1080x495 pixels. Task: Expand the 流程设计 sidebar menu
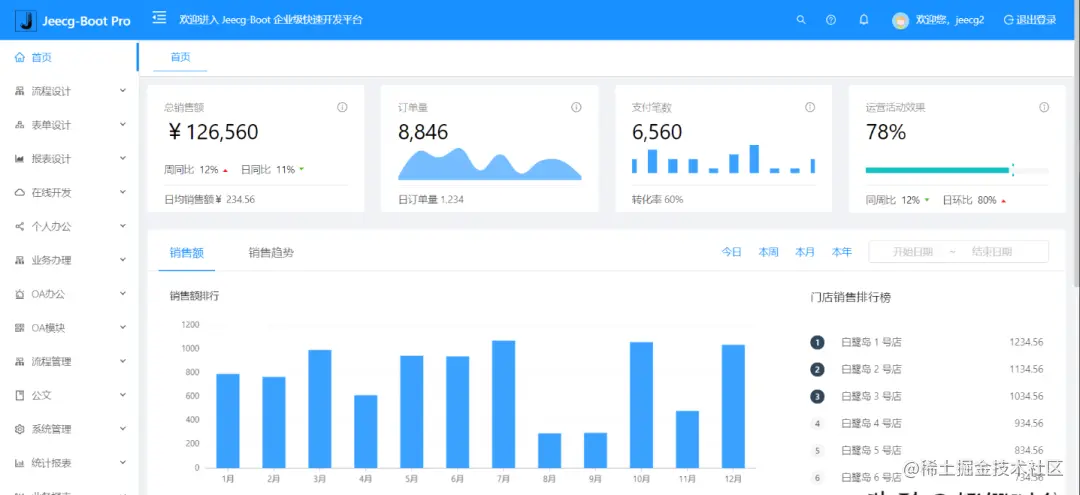pos(69,91)
